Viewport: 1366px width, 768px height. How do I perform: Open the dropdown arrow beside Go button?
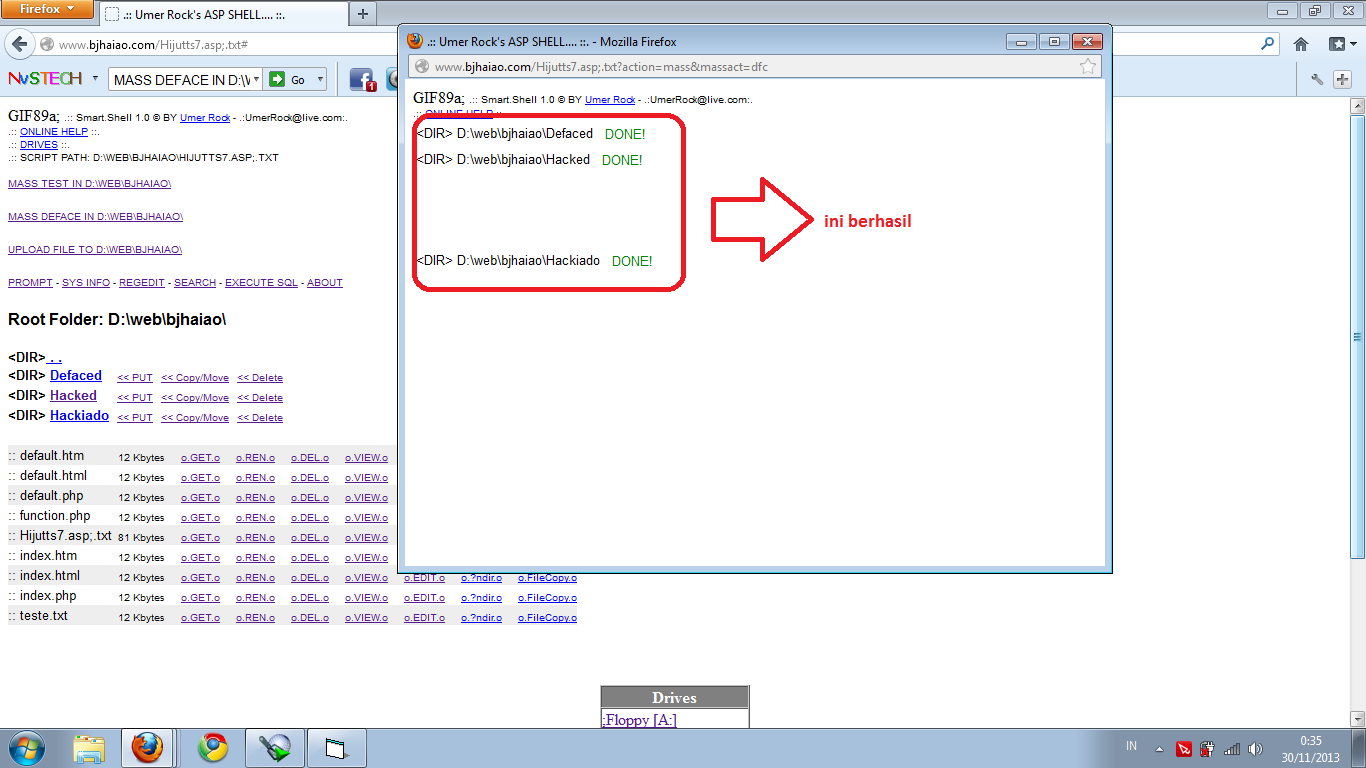(322, 79)
